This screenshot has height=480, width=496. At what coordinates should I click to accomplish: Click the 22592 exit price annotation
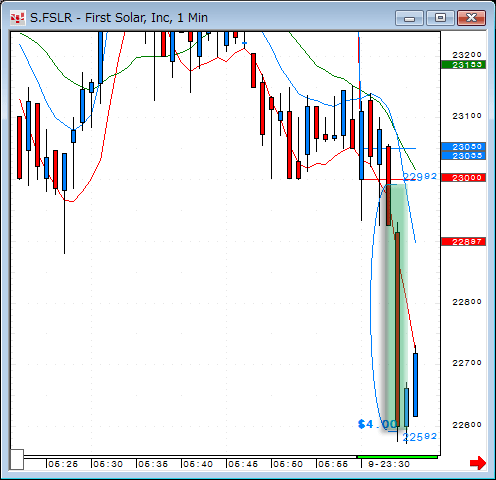(x=420, y=437)
